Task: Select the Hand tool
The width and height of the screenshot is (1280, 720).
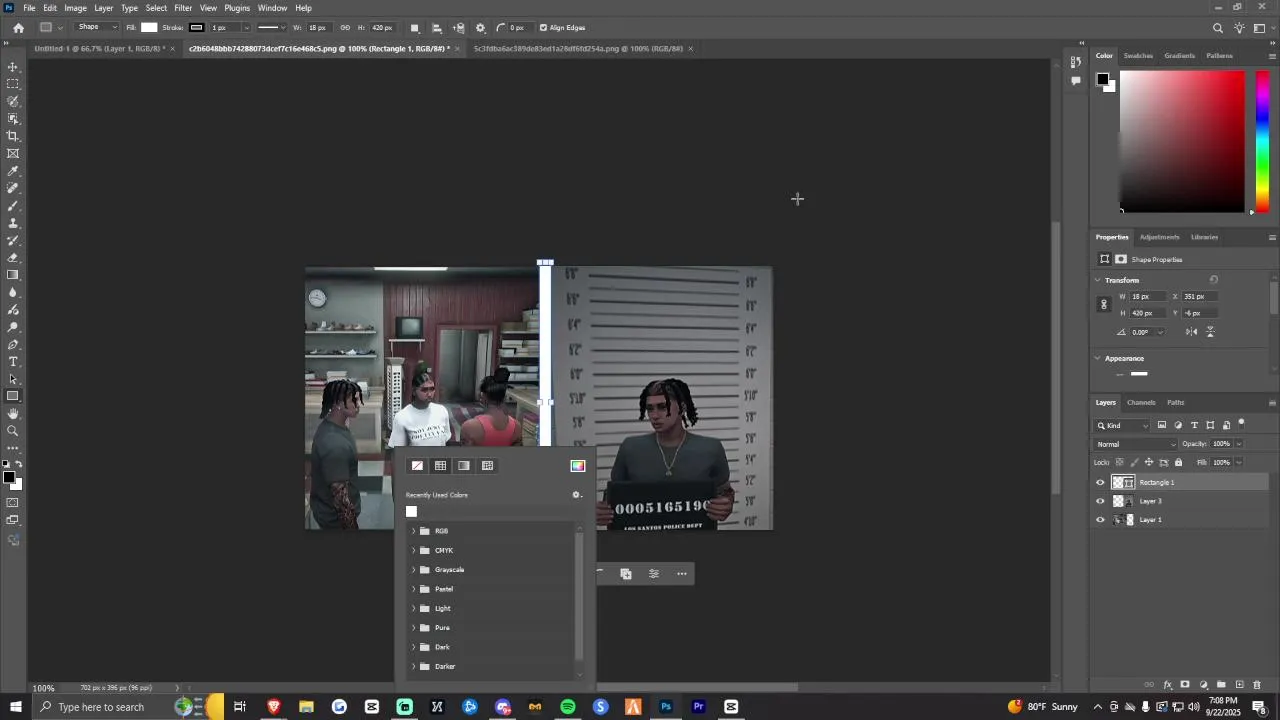Action: (x=13, y=414)
